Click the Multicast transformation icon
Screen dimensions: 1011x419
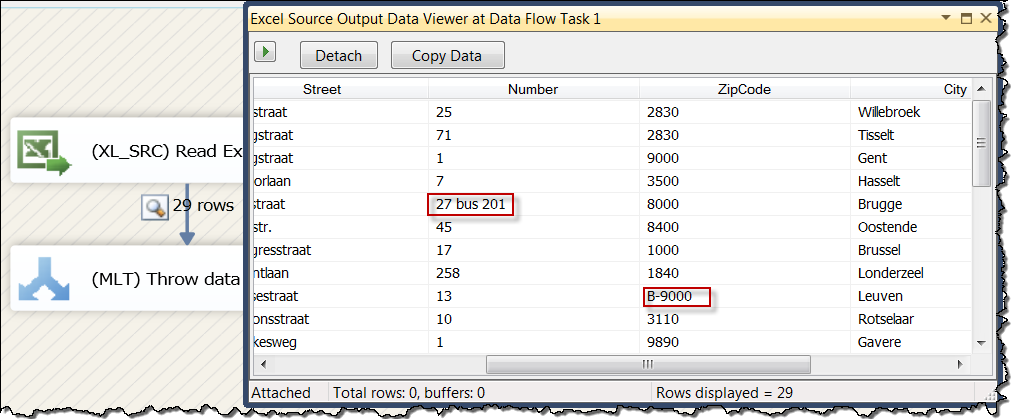pyautogui.click(x=42, y=278)
